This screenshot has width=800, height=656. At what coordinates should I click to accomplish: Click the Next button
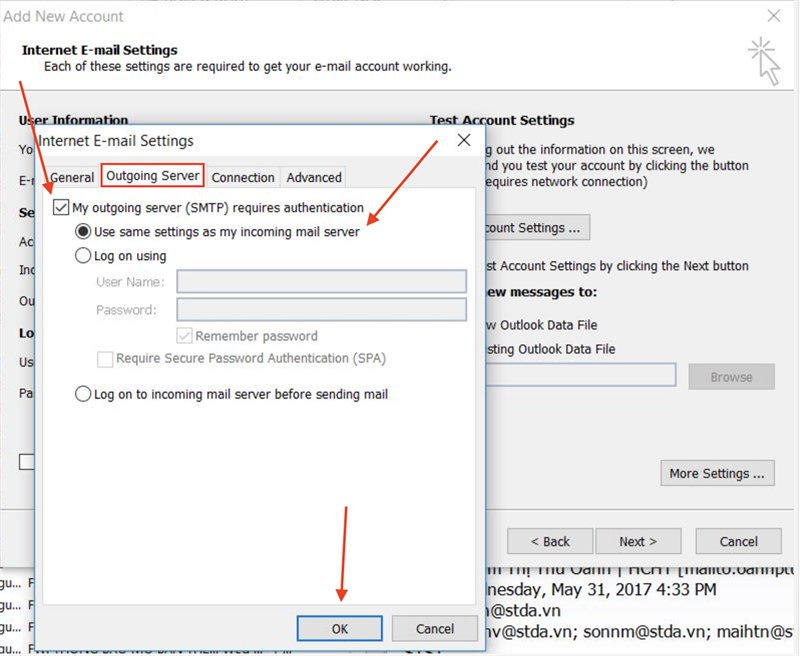point(638,541)
